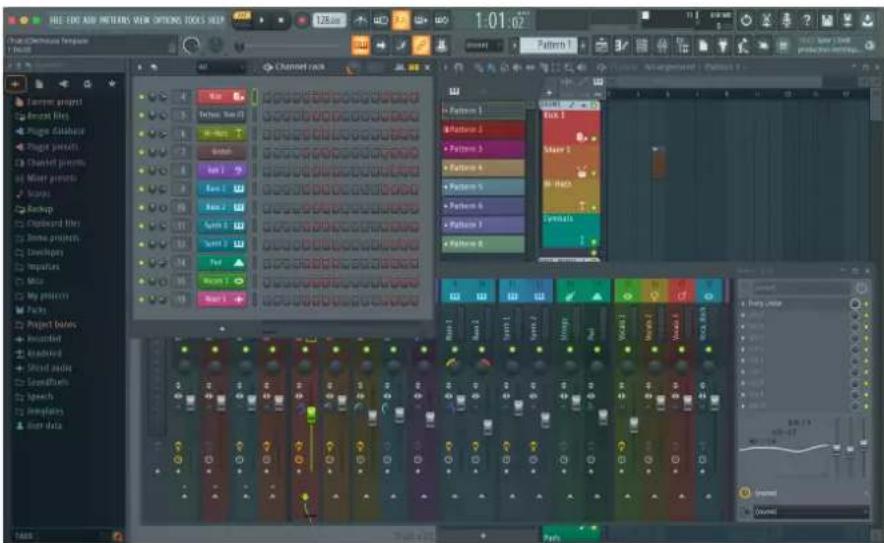Click the question mark help icon
Image resolution: width=884 pixels, height=543 pixels.
click(x=807, y=21)
